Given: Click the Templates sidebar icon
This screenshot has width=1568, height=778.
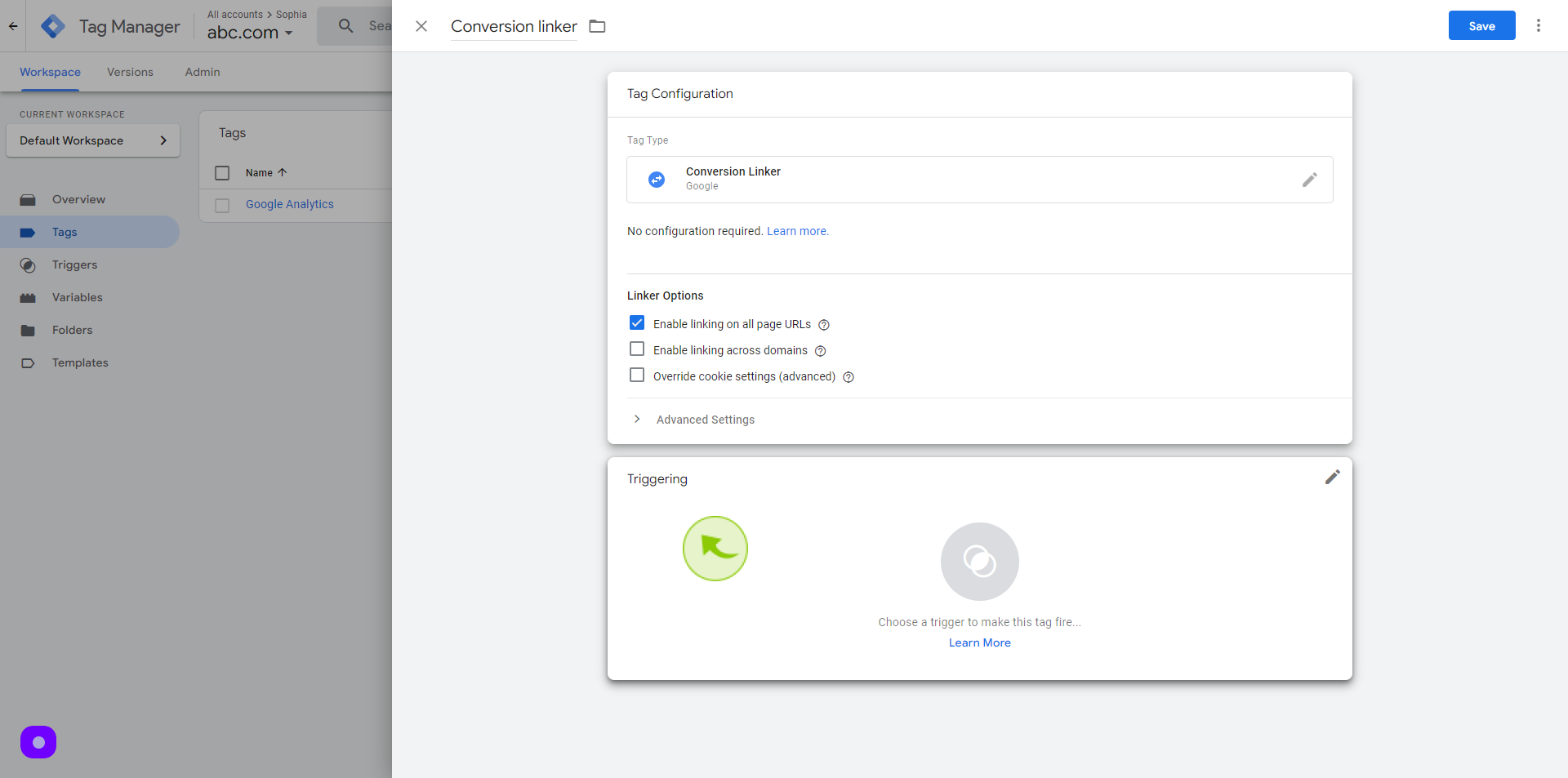Looking at the screenshot, I should [28, 363].
